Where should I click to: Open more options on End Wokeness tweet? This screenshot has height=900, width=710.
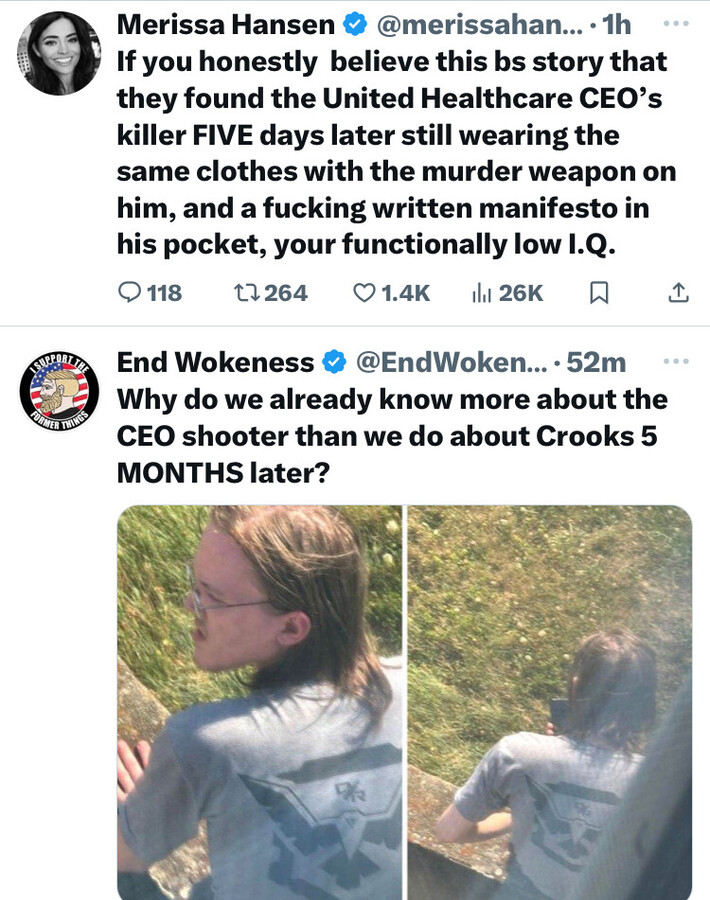[x=676, y=362]
